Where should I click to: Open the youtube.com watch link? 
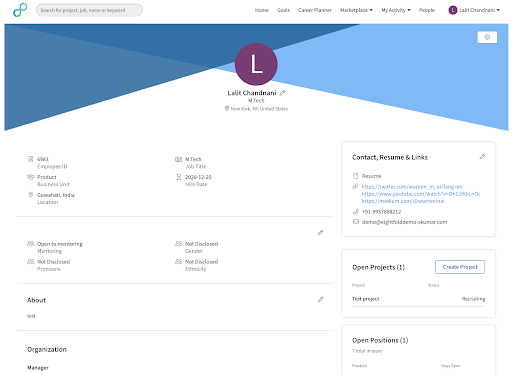pos(421,194)
